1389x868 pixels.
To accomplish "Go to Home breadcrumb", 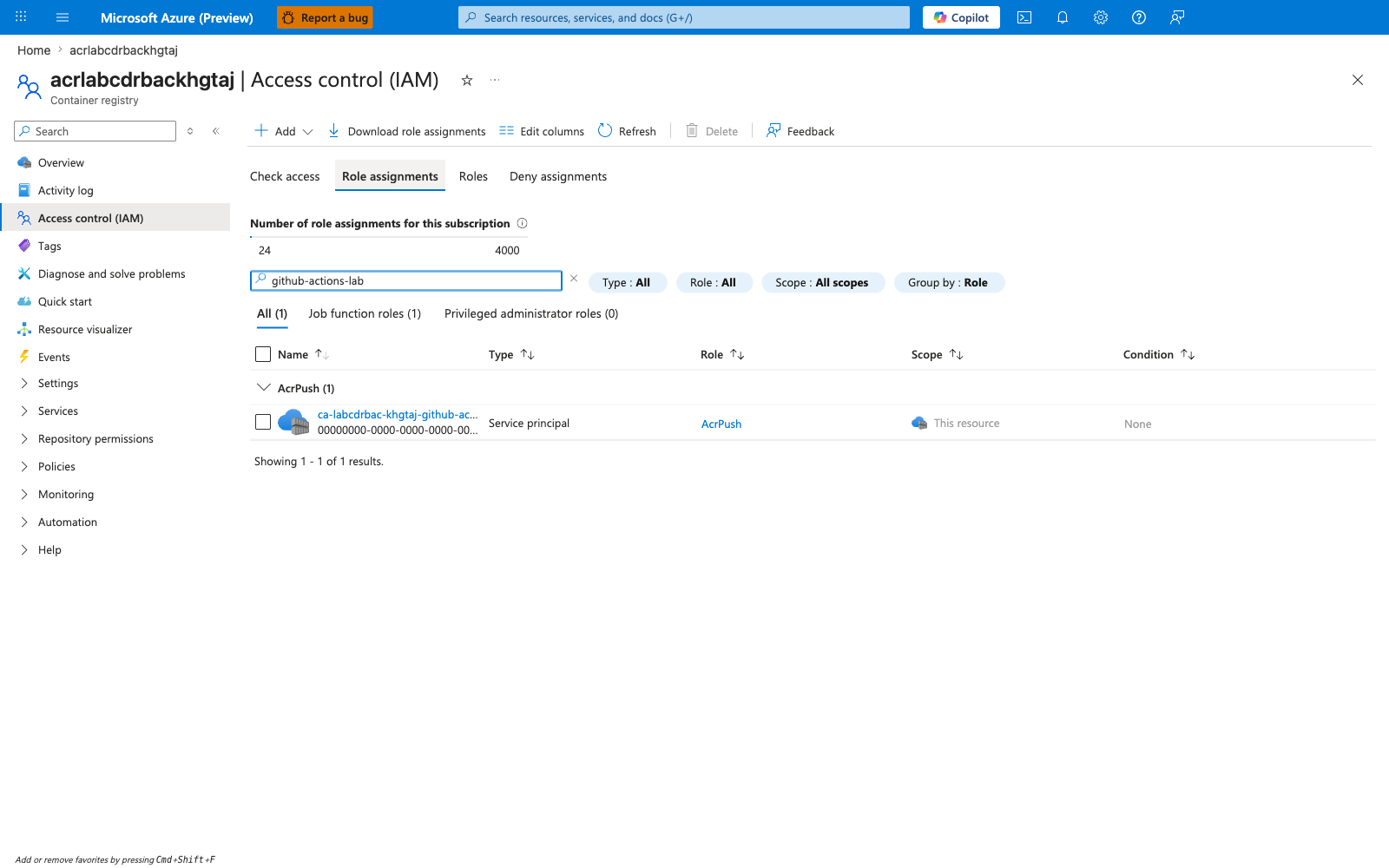I will pyautogui.click(x=34, y=50).
